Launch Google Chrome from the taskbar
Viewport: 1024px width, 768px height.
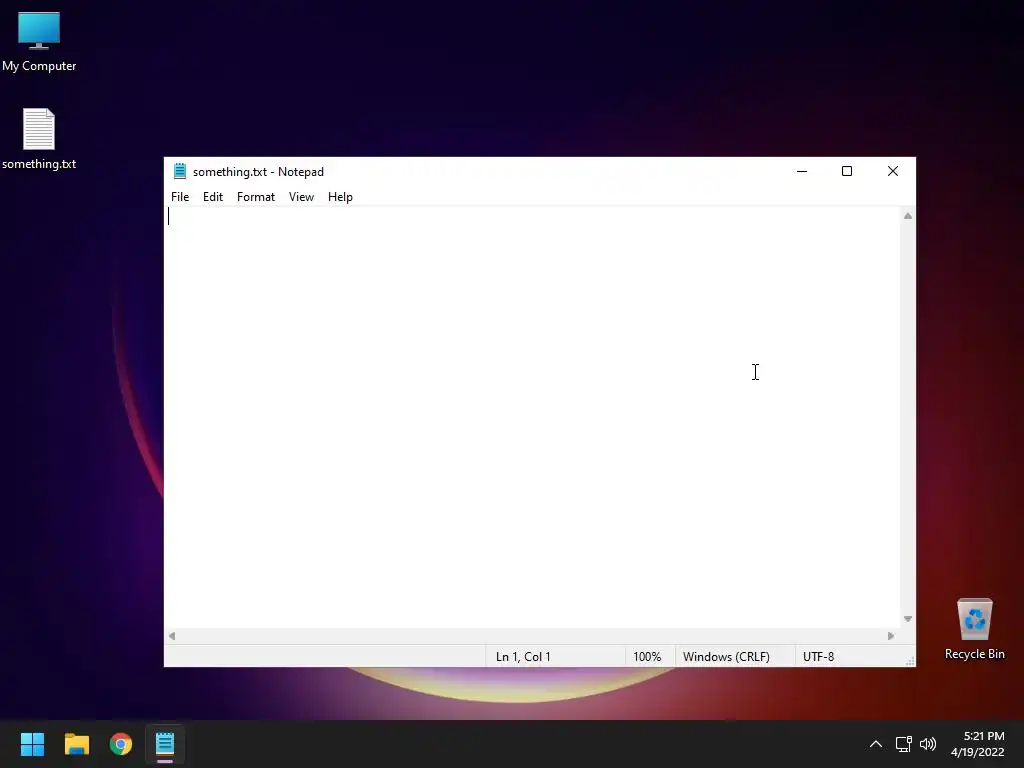(121, 744)
